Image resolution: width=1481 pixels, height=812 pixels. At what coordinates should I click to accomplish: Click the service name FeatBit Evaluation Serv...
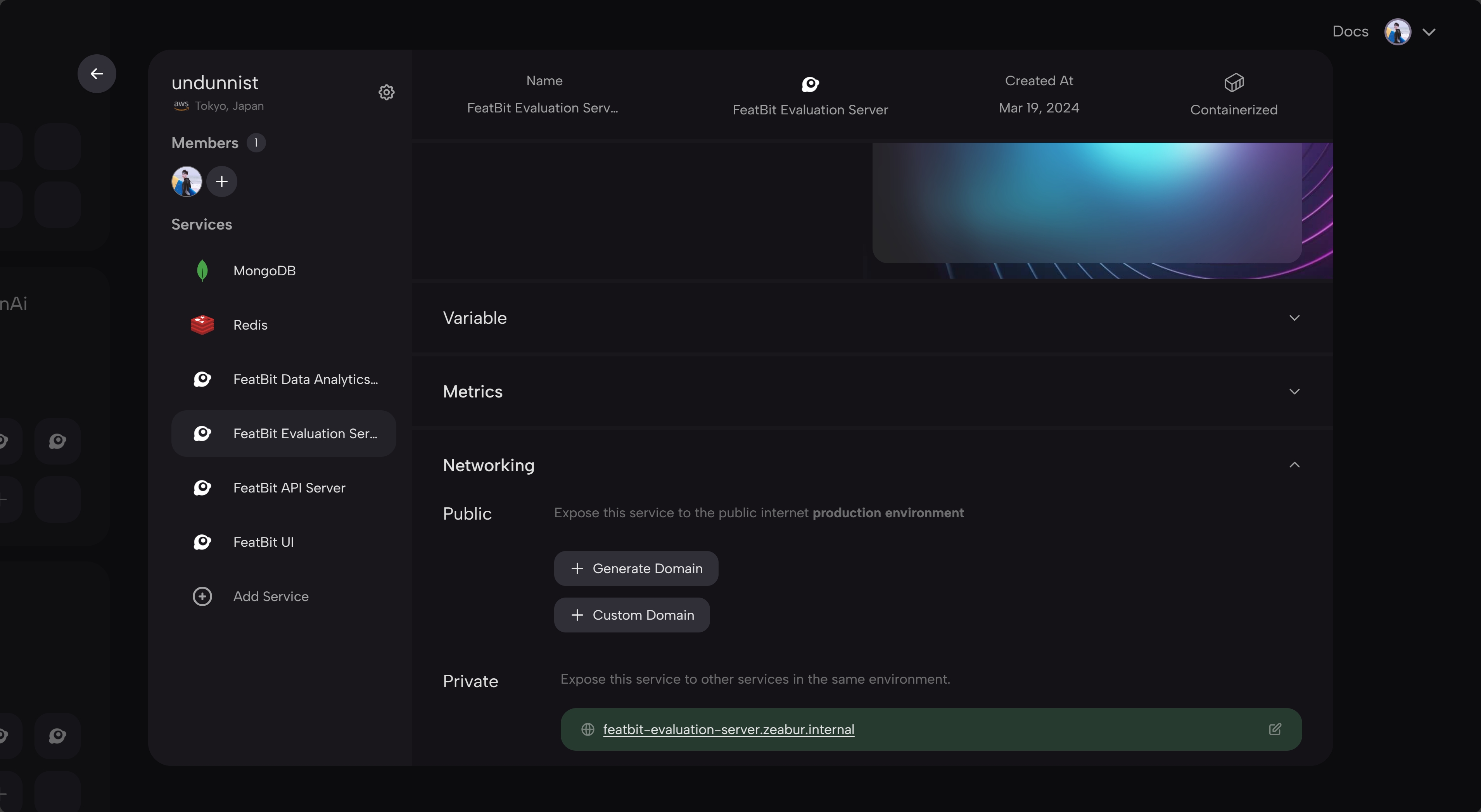542,108
